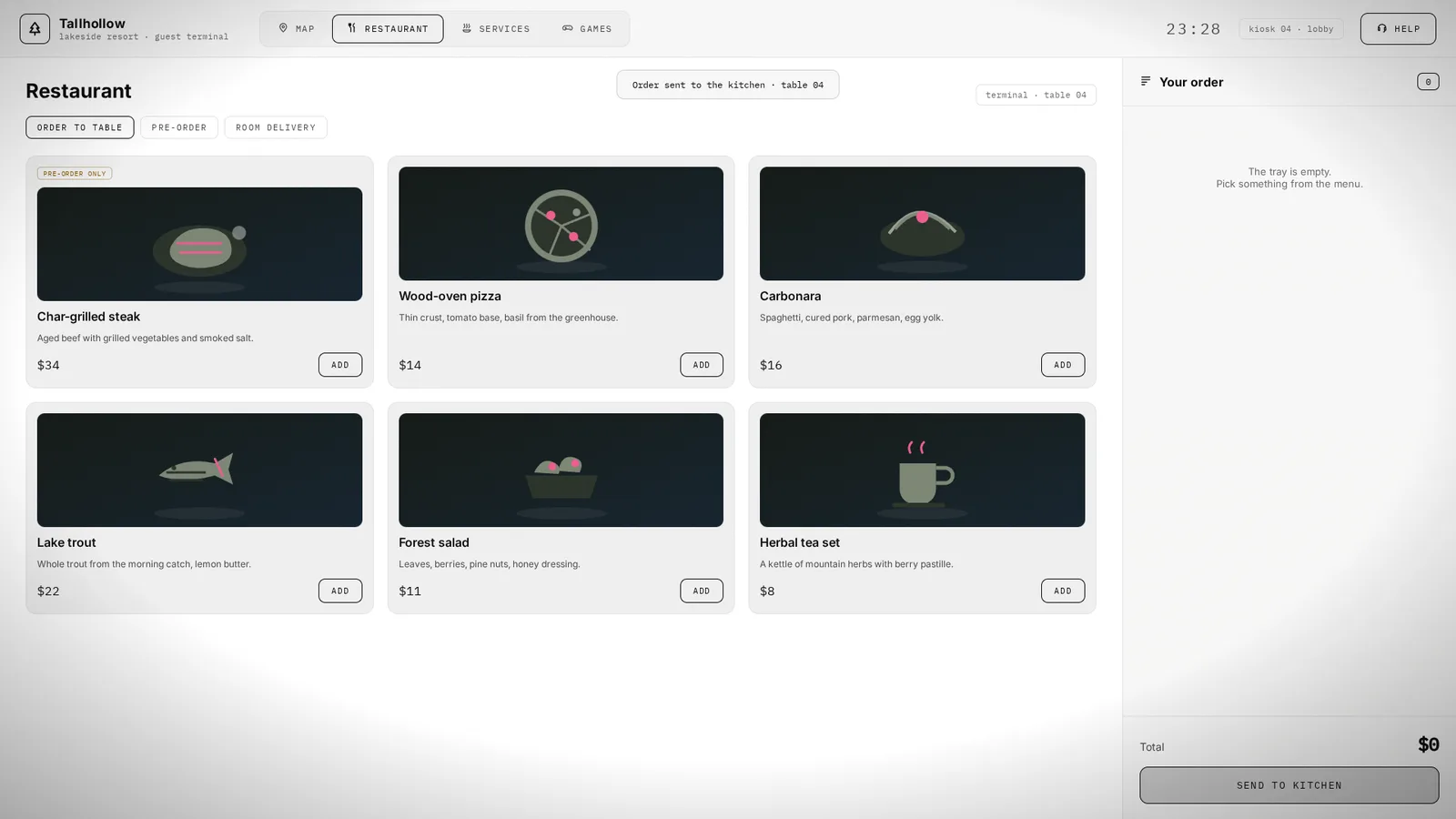Select the Restaurant tab label
The width and height of the screenshot is (1456, 819).
[x=396, y=29]
